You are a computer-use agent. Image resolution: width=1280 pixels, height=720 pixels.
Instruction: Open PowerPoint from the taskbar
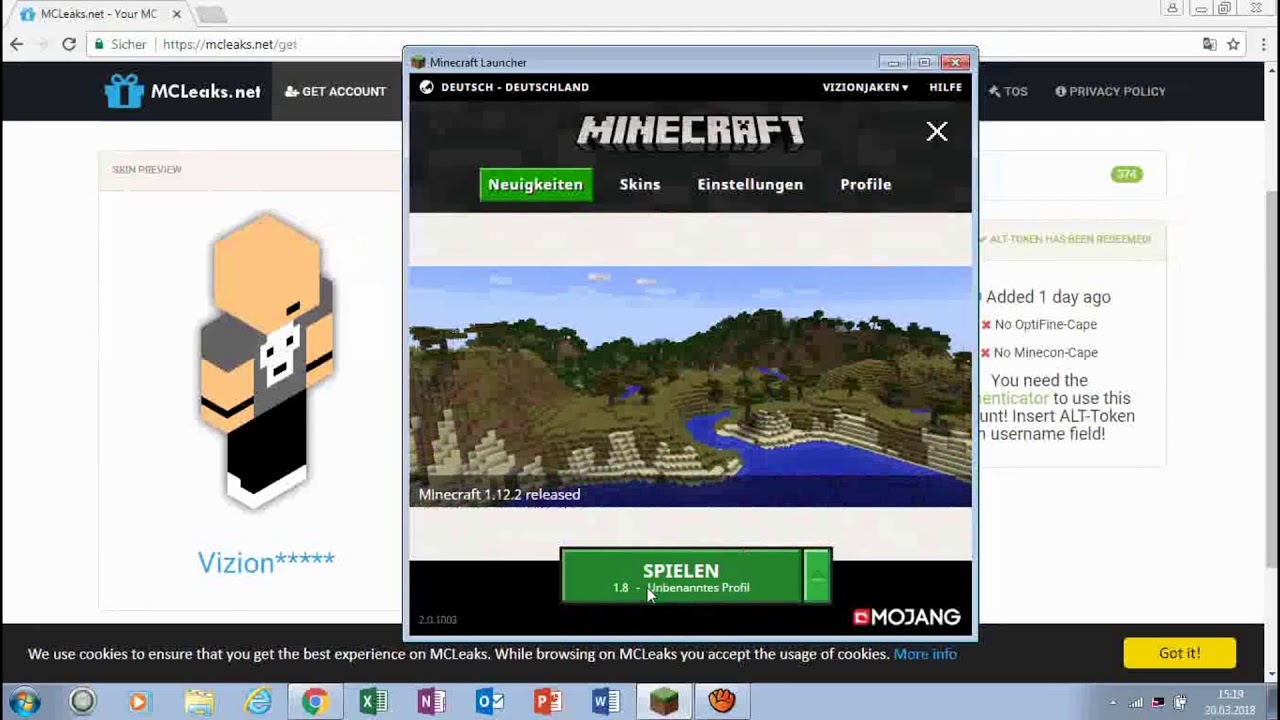[x=548, y=702]
